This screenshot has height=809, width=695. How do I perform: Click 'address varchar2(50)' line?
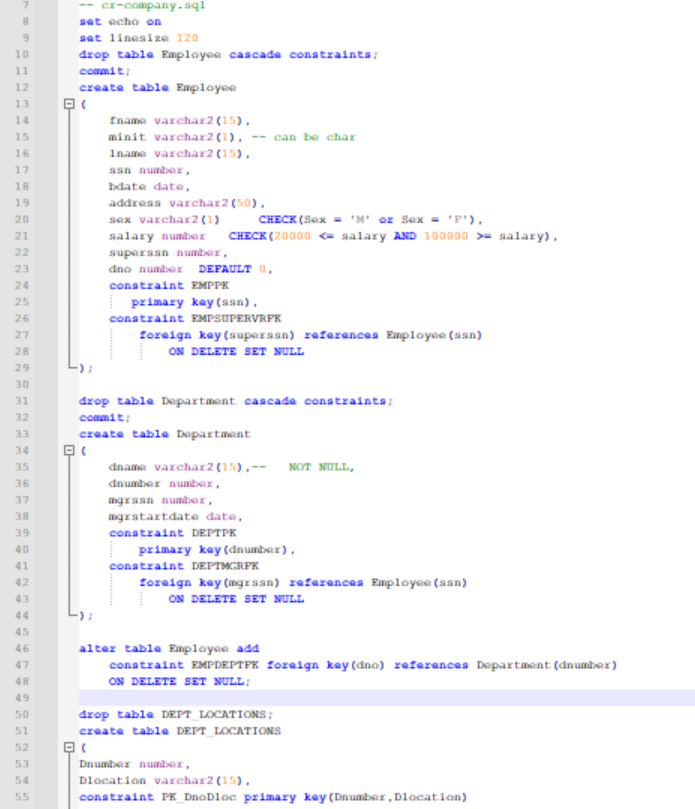[187, 203]
